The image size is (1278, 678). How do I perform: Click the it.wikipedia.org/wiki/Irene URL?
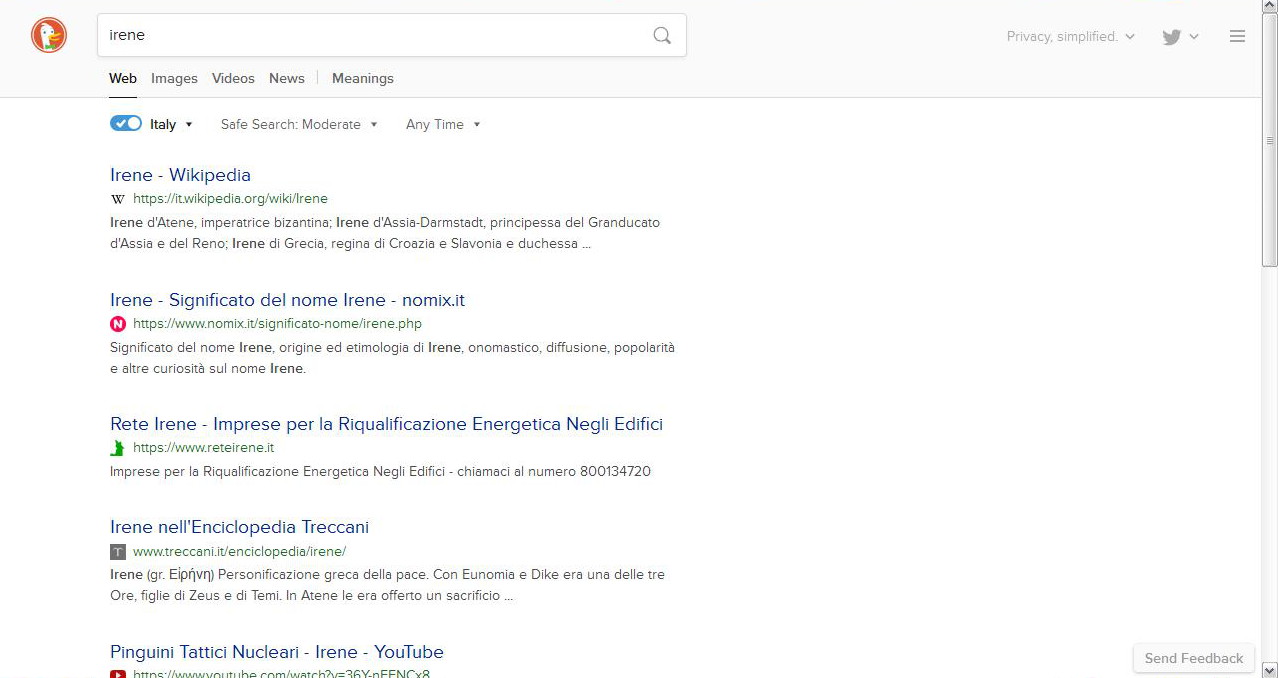(x=230, y=199)
